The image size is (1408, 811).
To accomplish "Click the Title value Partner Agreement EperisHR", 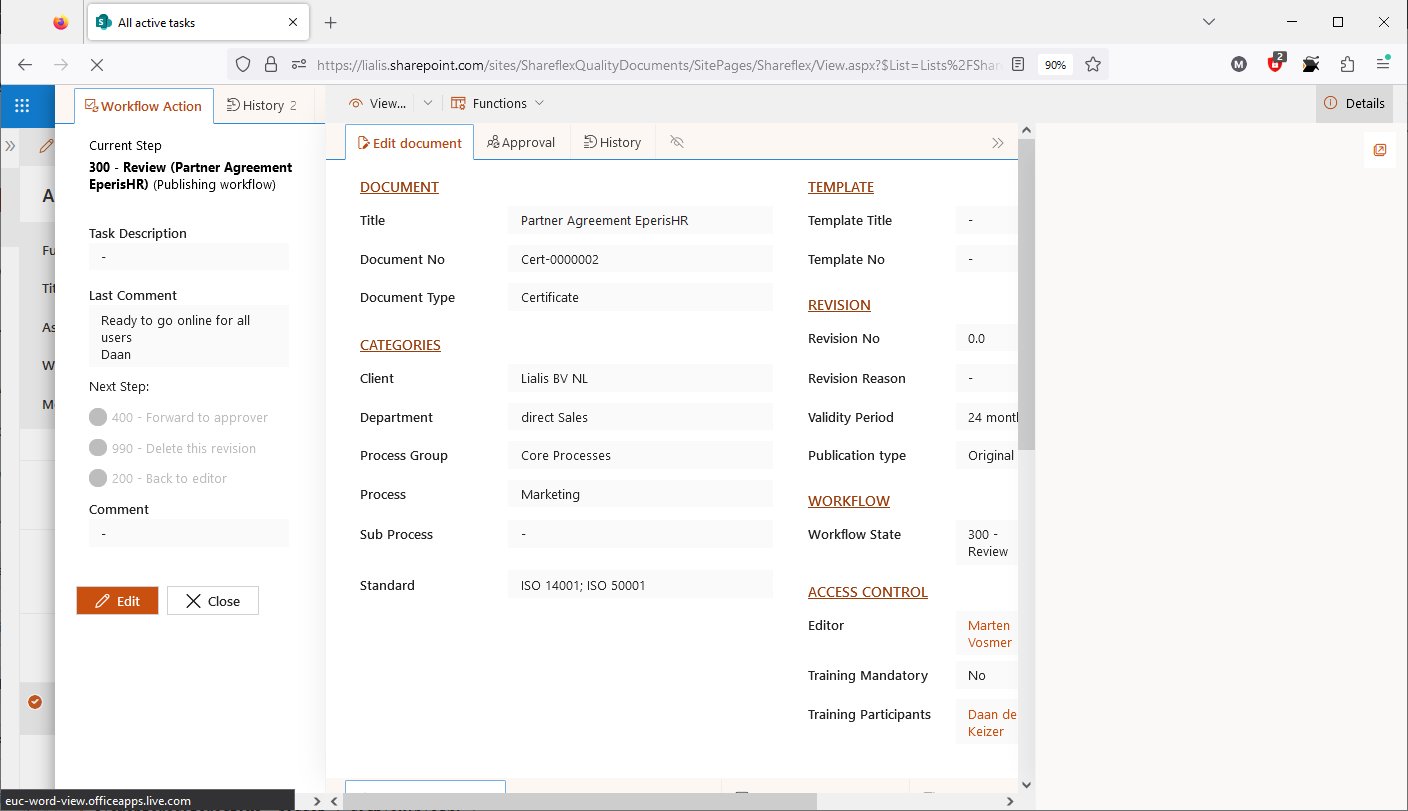I will (640, 220).
